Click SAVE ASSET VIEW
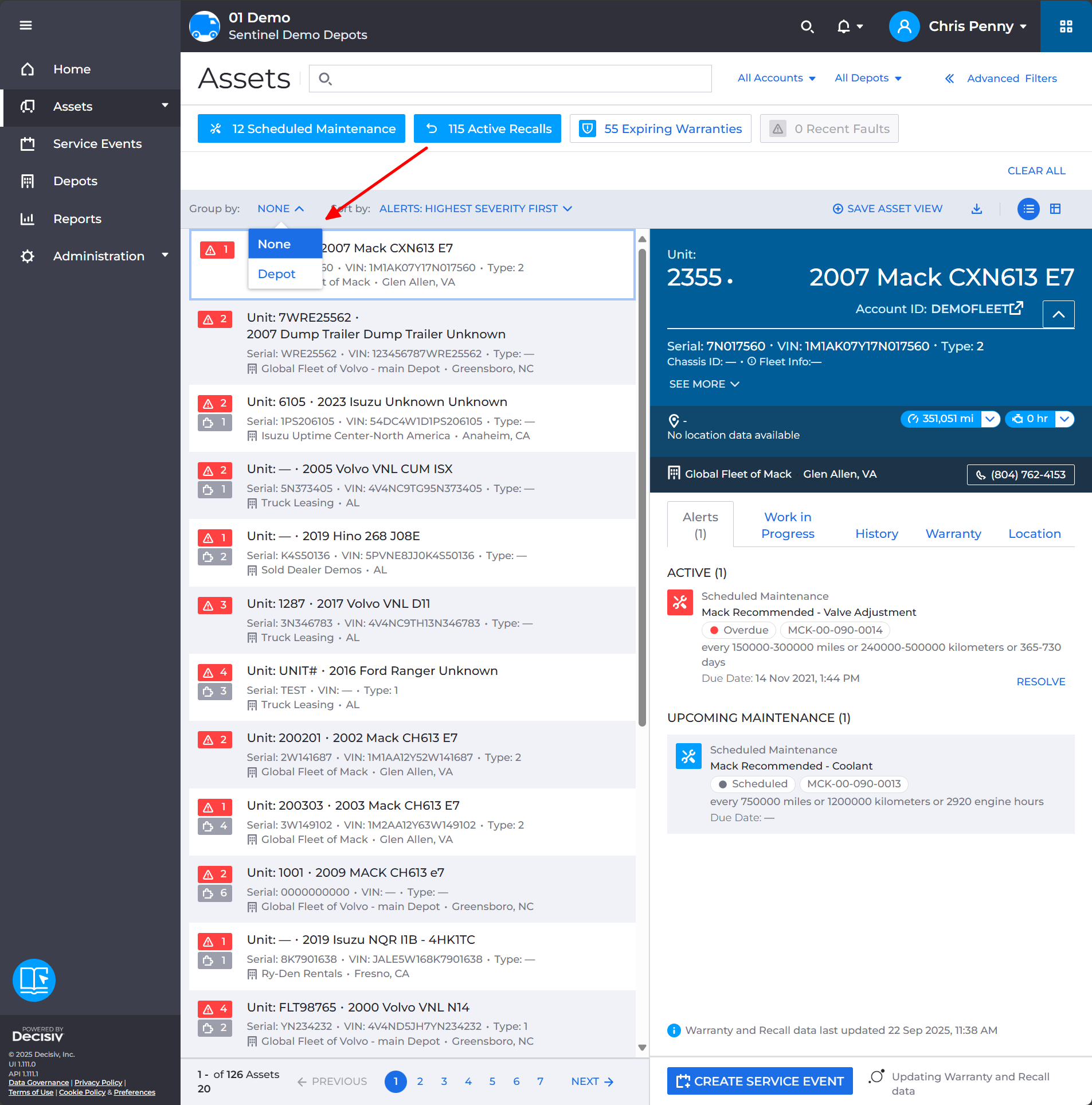Screen dimensions: 1092x1105 (x=887, y=209)
